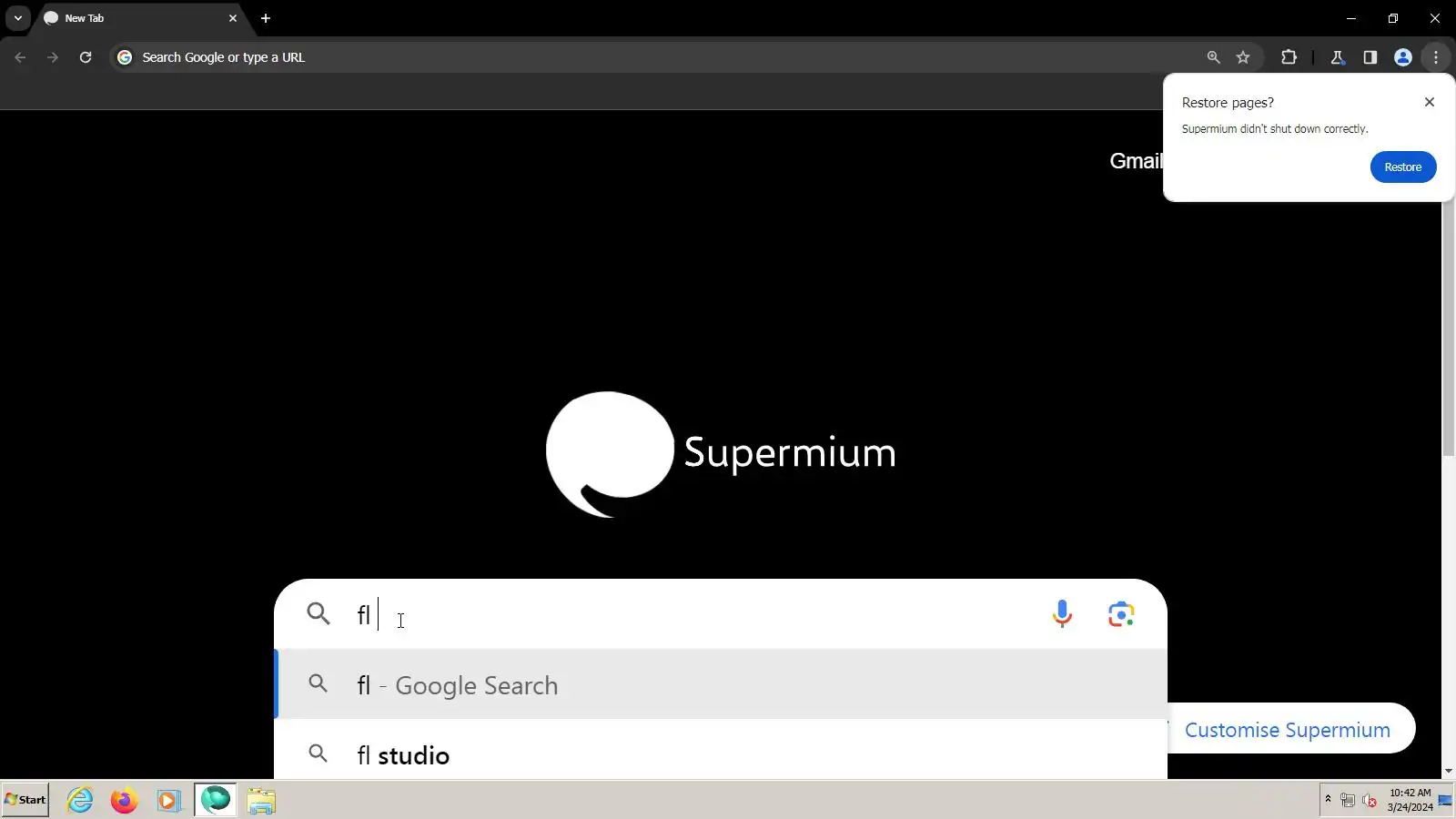
Task: Select the fl - Google Search suggestion
Action: (x=721, y=685)
